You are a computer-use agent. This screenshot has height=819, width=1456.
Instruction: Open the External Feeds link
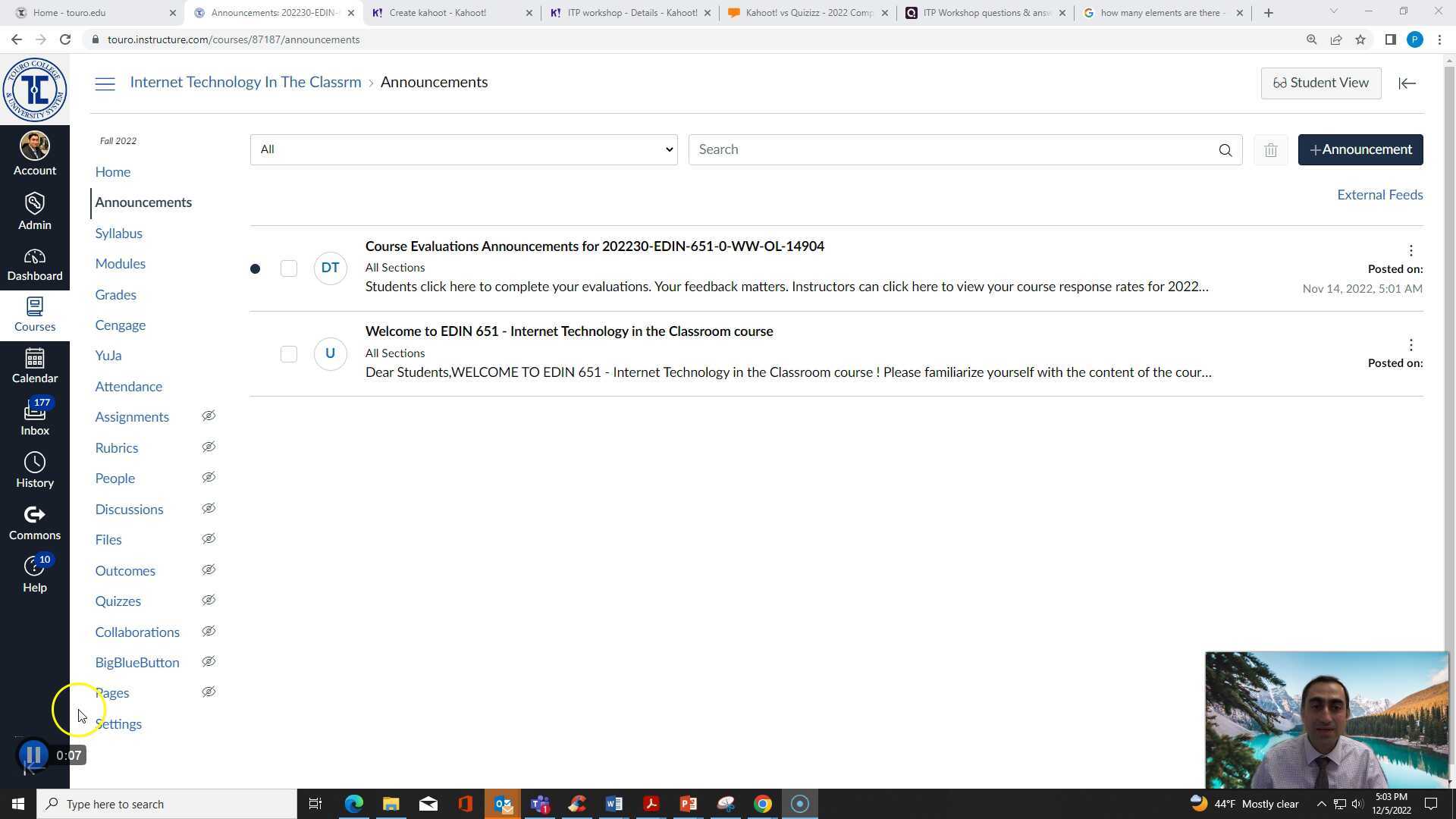coord(1379,195)
